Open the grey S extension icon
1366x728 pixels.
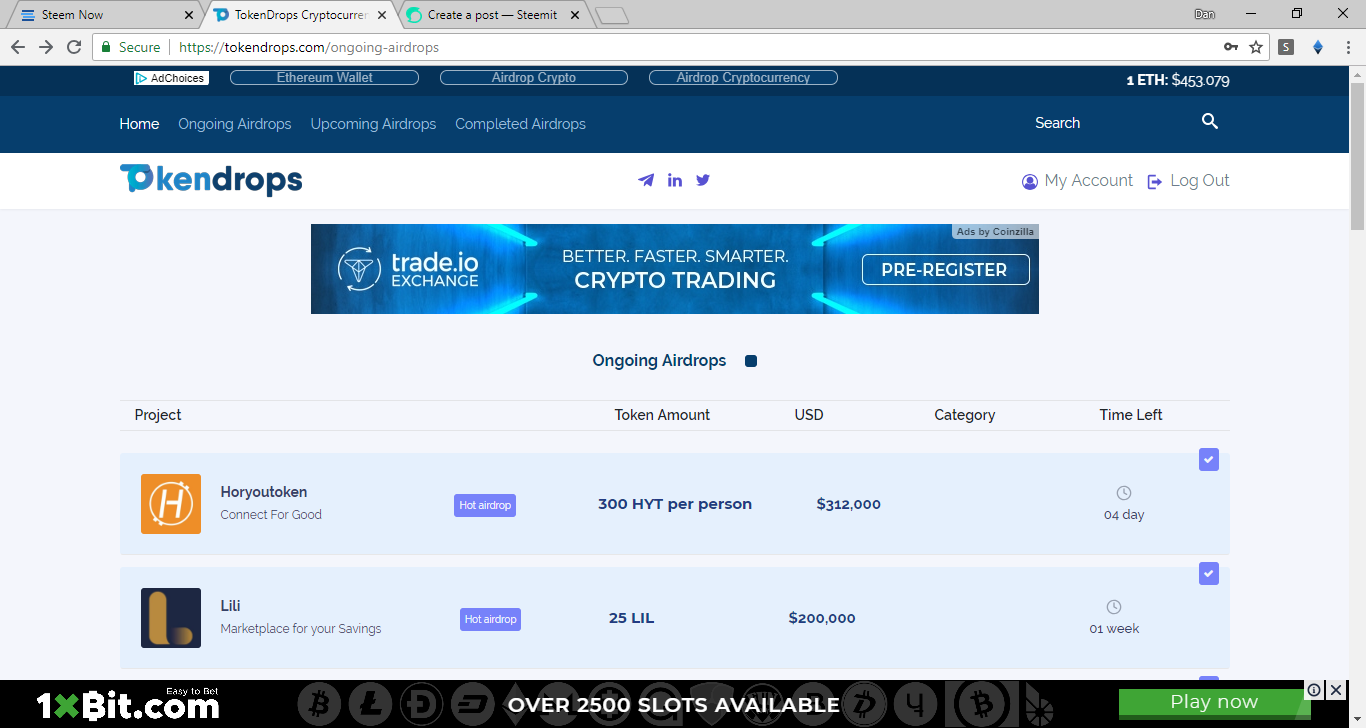(1286, 47)
